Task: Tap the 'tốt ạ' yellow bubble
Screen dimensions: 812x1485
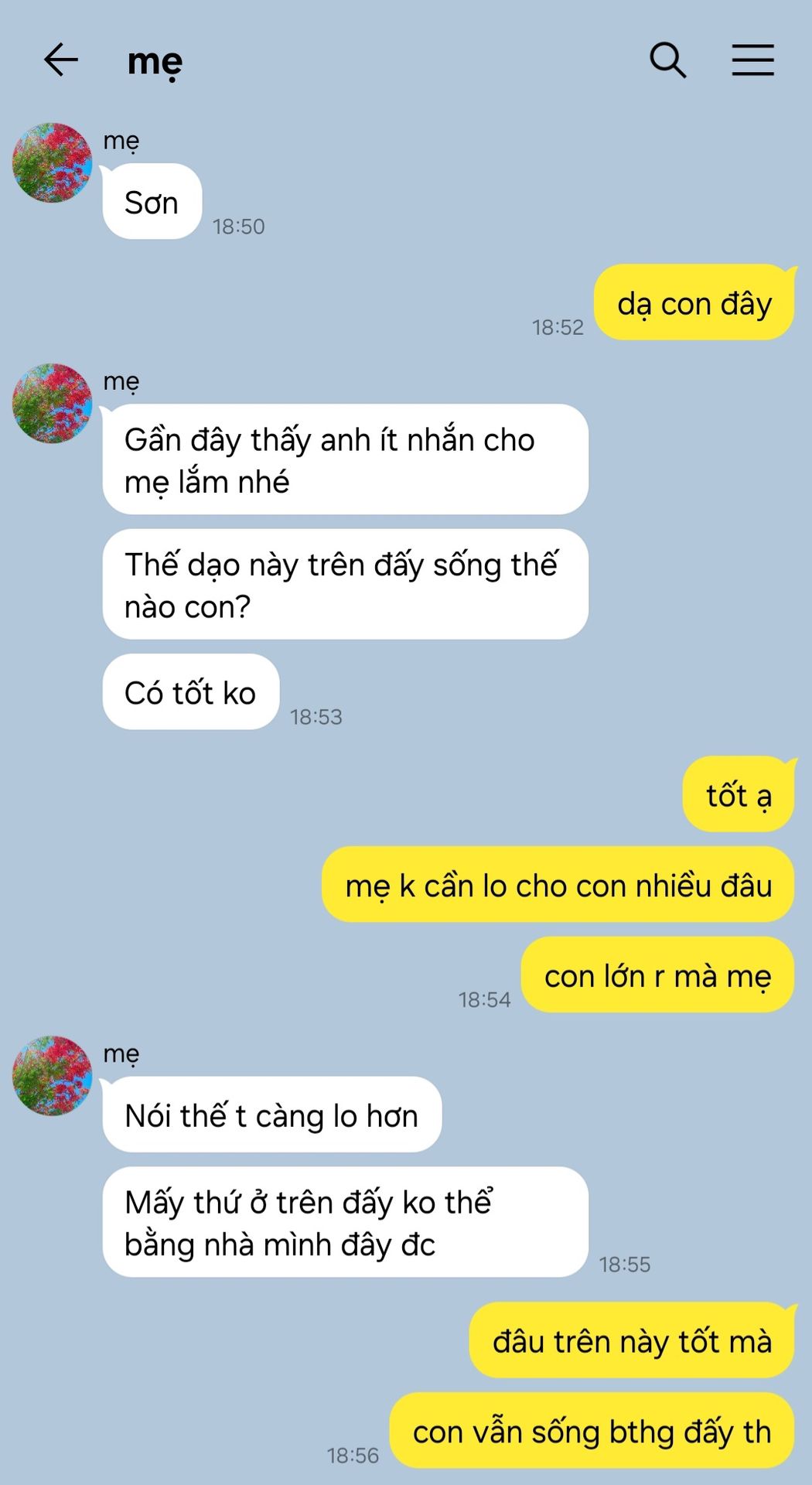Action: point(739,794)
